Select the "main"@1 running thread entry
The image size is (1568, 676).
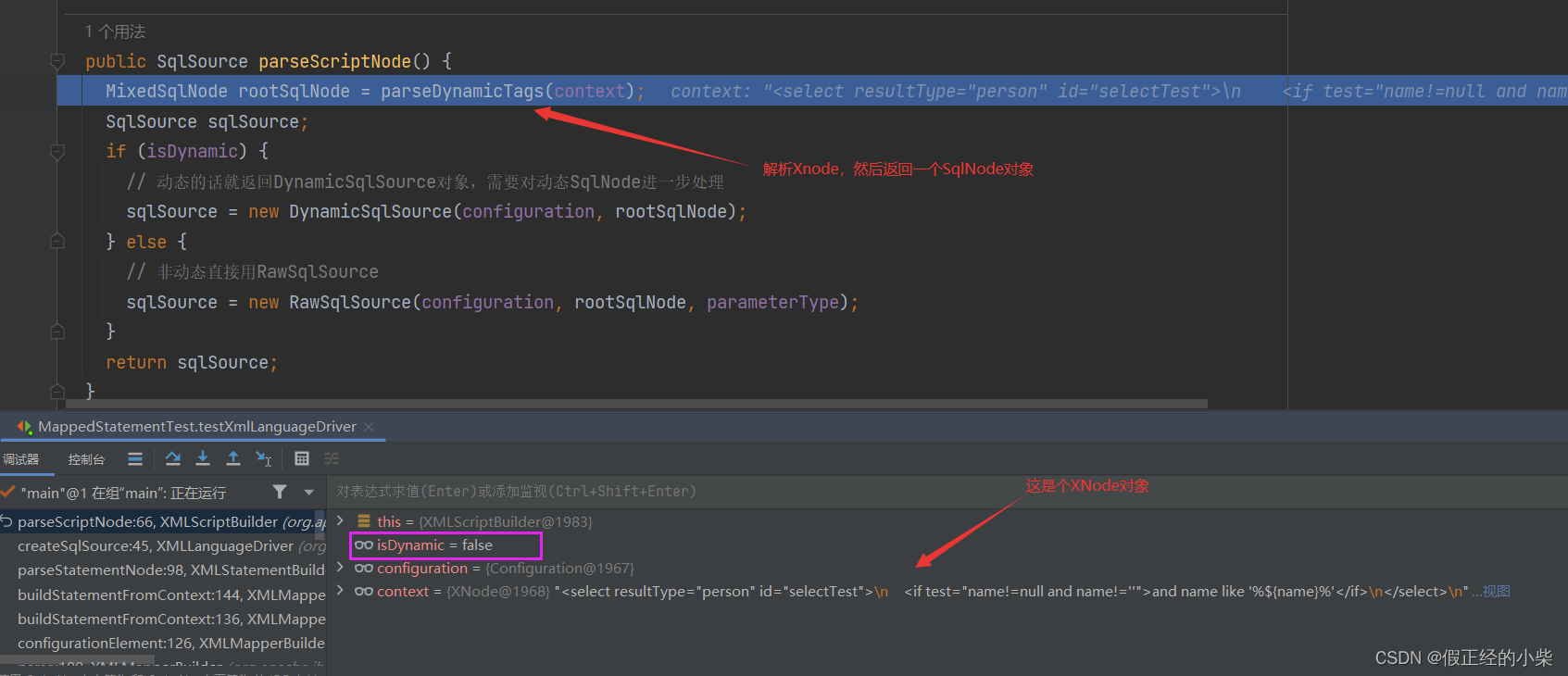tap(123, 493)
